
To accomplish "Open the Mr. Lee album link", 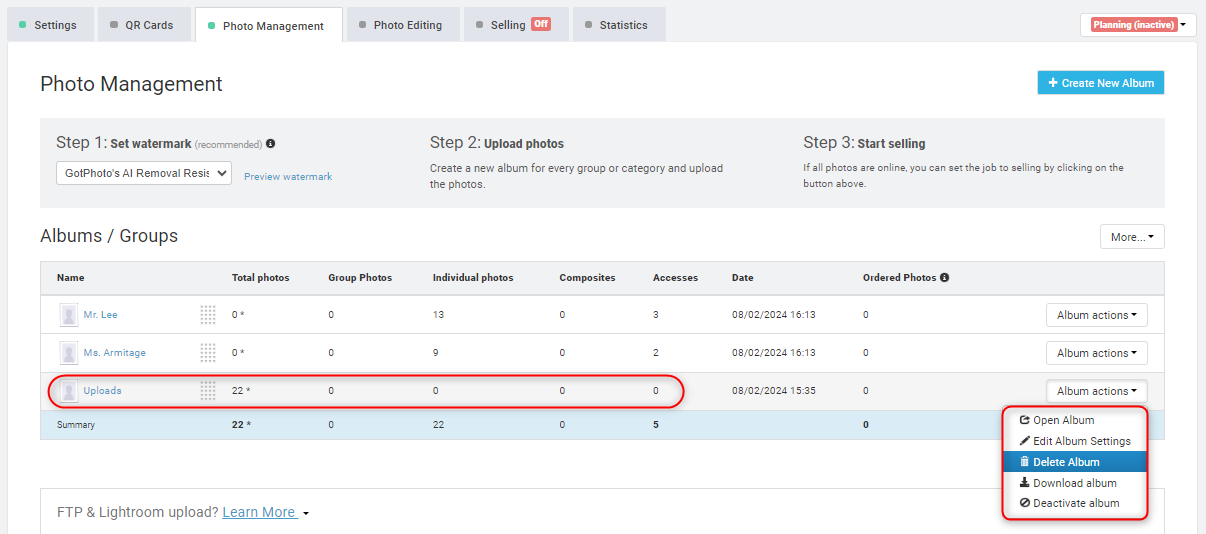I will tap(100, 315).
